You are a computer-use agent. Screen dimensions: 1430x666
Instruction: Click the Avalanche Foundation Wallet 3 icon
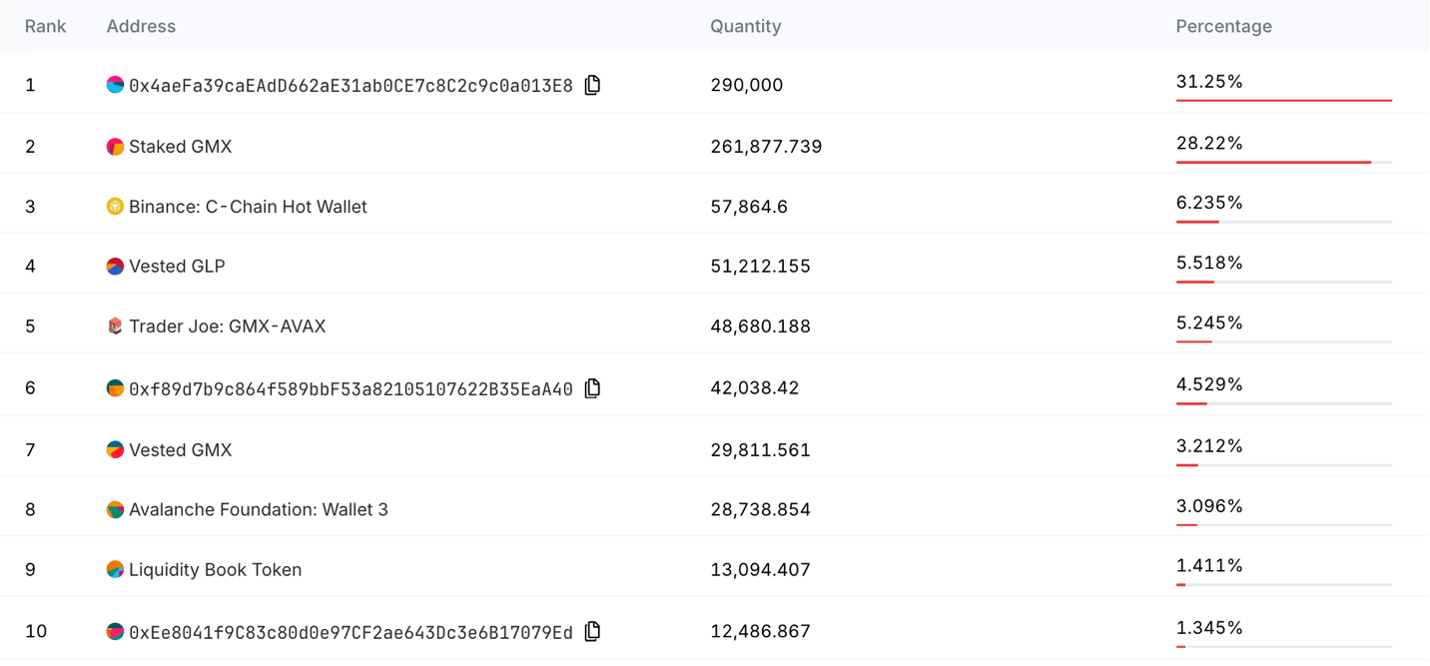pyautogui.click(x=115, y=509)
